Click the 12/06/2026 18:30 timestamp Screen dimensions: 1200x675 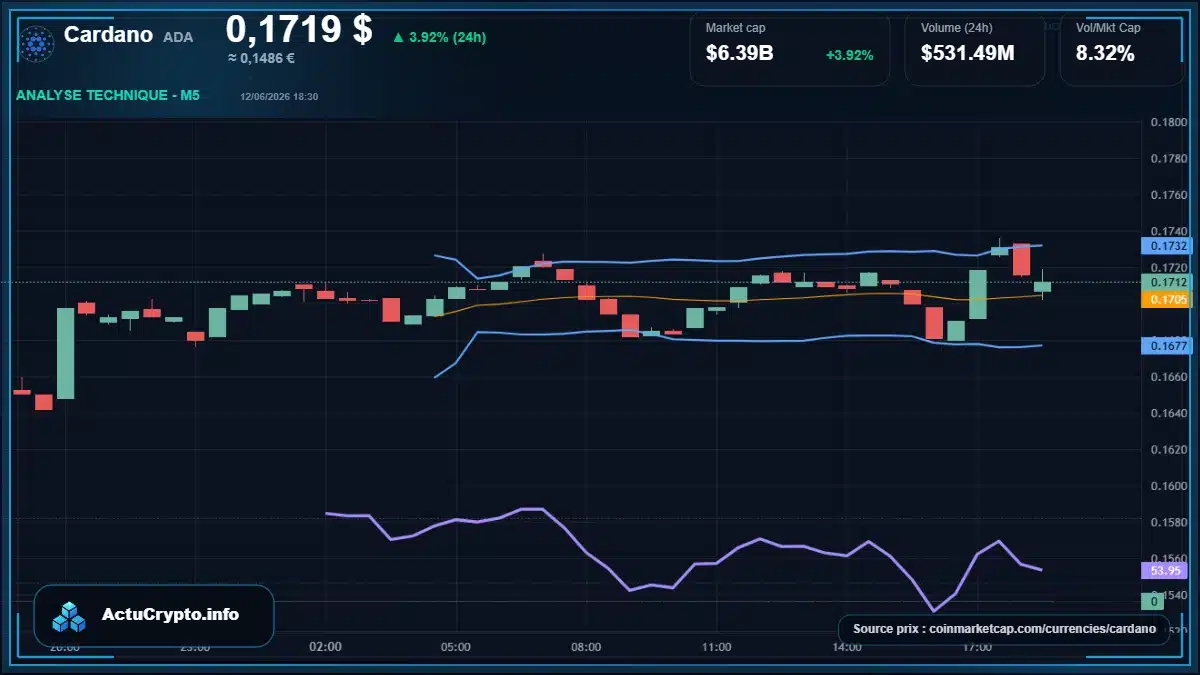(x=279, y=96)
